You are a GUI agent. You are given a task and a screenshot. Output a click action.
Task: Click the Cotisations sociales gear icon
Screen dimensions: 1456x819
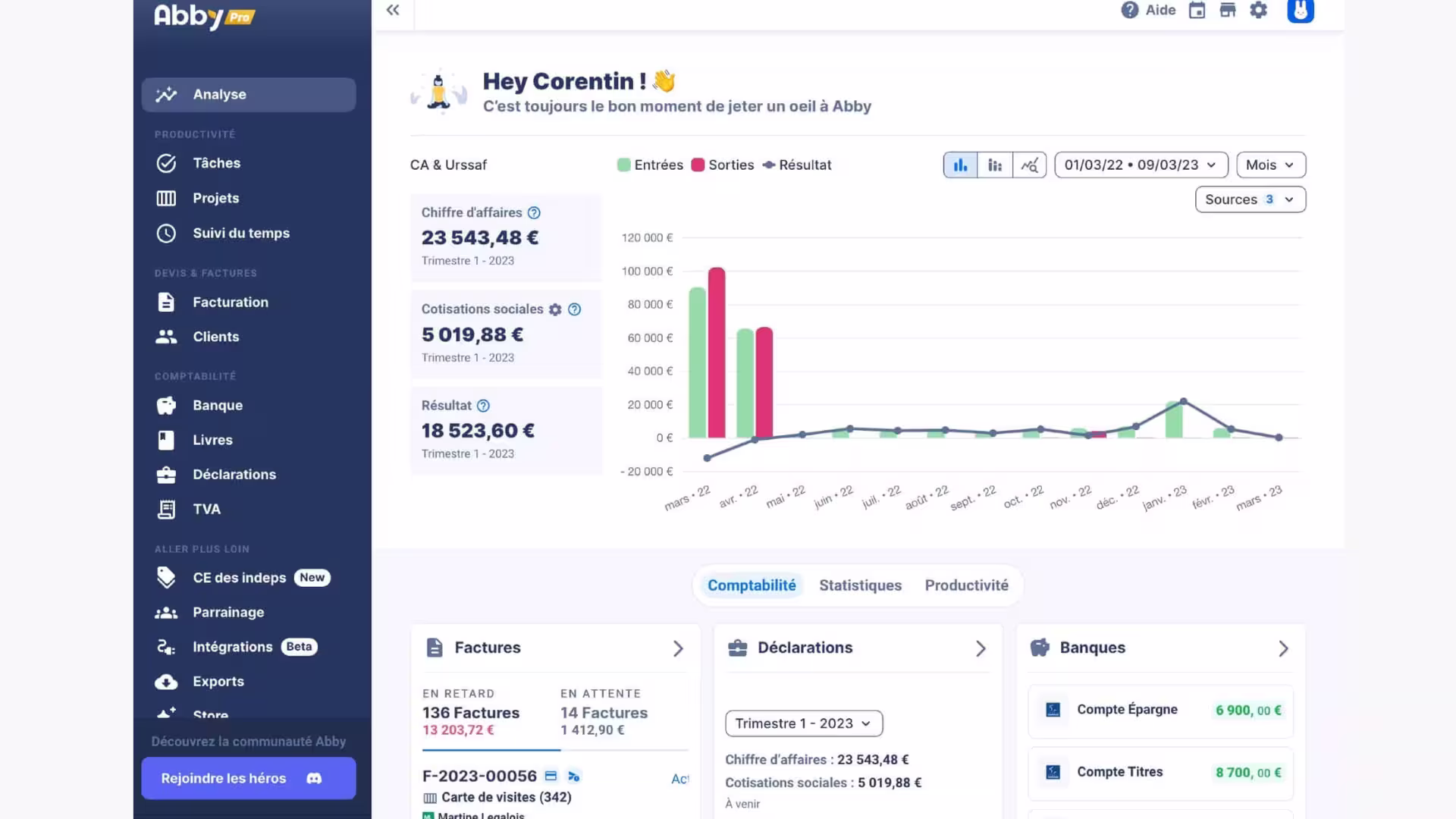555,309
